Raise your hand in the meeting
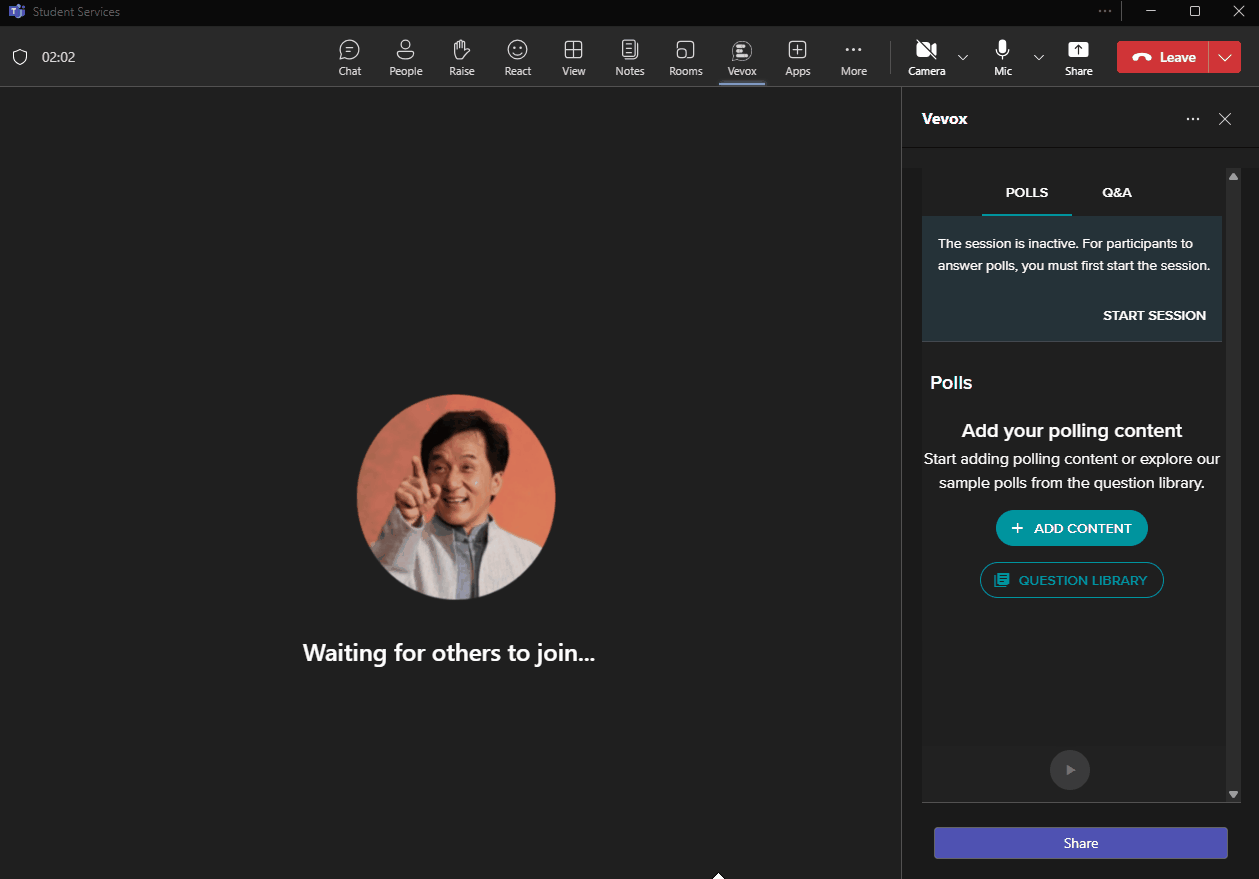Screen dimensions: 1259x879 462,57
